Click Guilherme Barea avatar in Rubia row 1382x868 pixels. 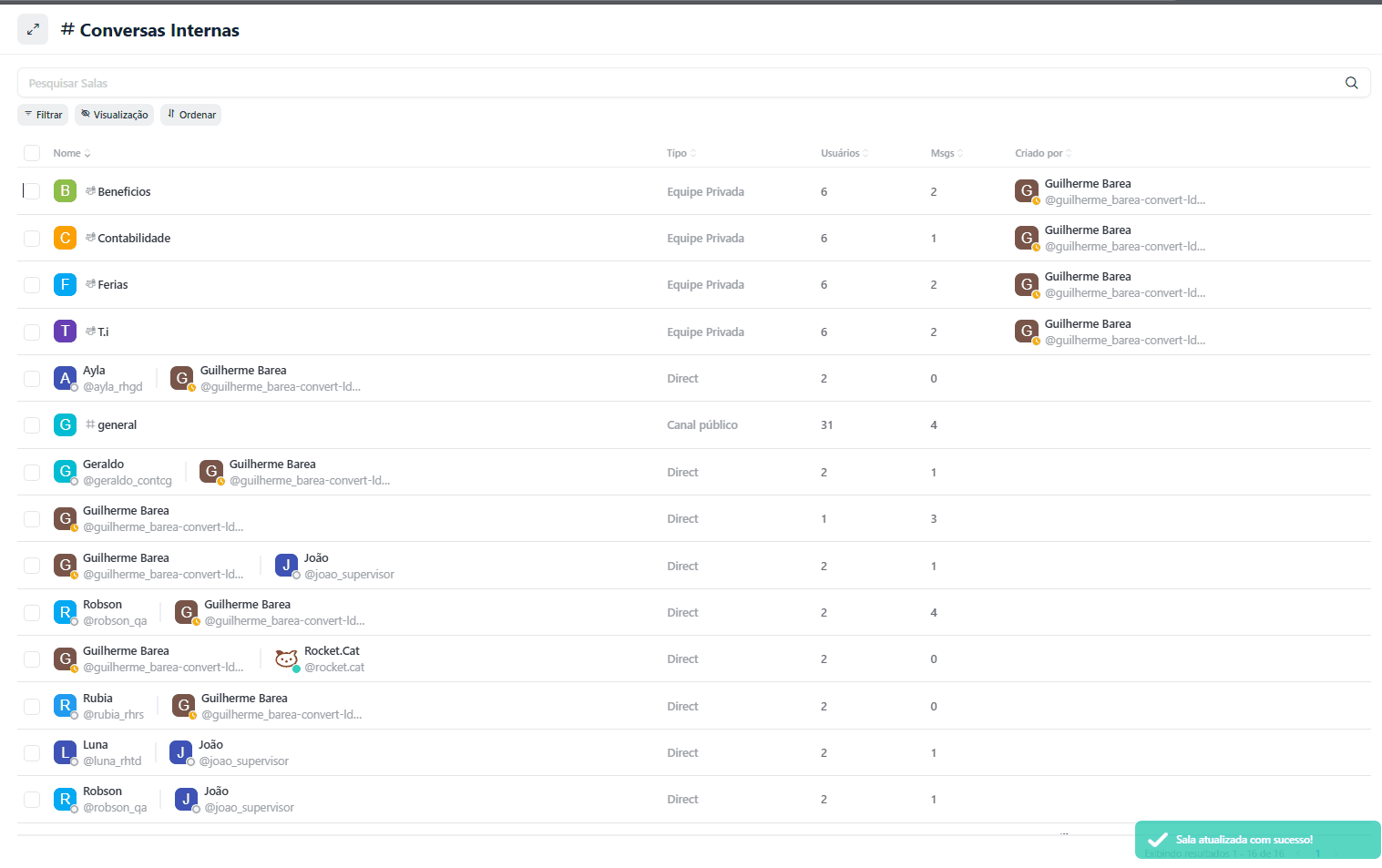pyautogui.click(x=183, y=706)
